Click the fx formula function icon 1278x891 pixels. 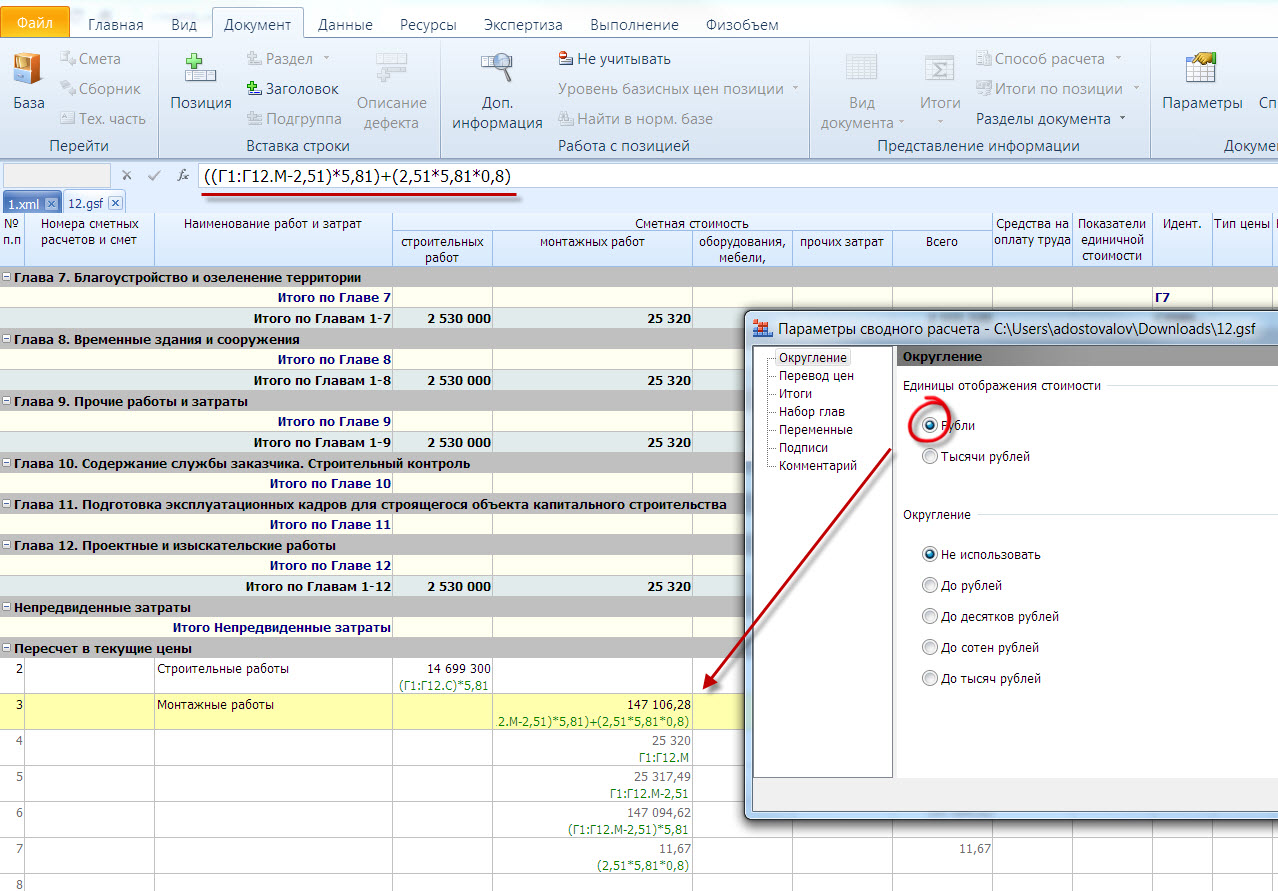pyautogui.click(x=183, y=175)
